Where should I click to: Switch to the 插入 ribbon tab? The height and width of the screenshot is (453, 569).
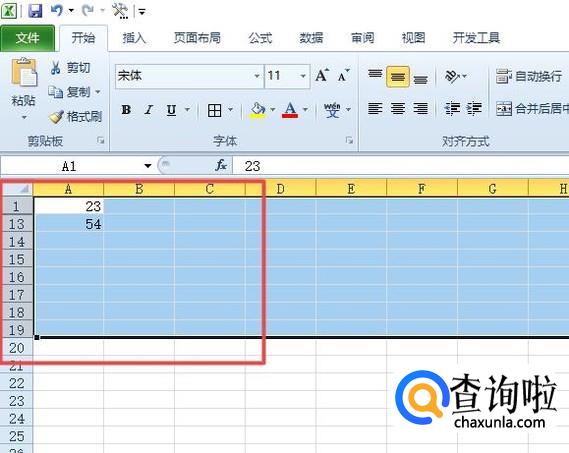[134, 38]
